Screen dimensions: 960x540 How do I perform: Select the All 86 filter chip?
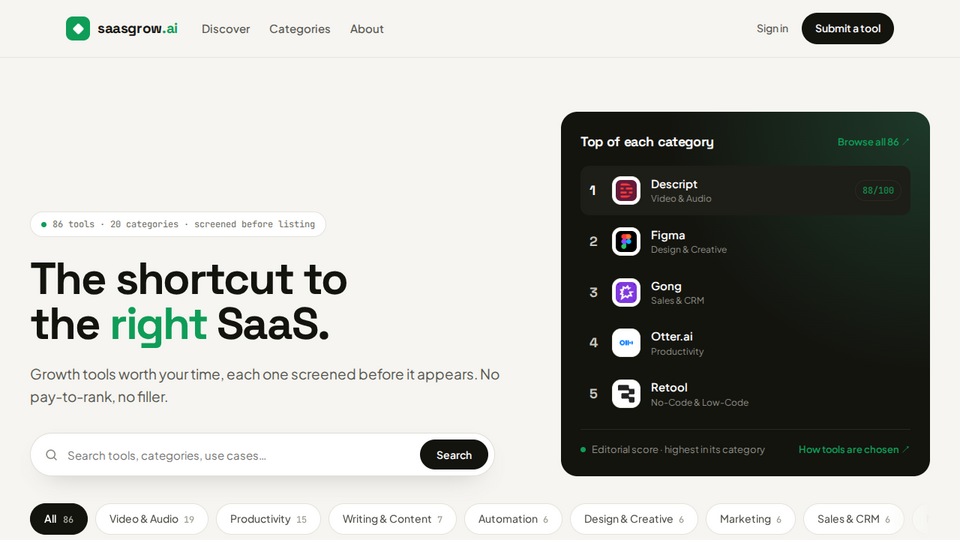click(x=59, y=519)
